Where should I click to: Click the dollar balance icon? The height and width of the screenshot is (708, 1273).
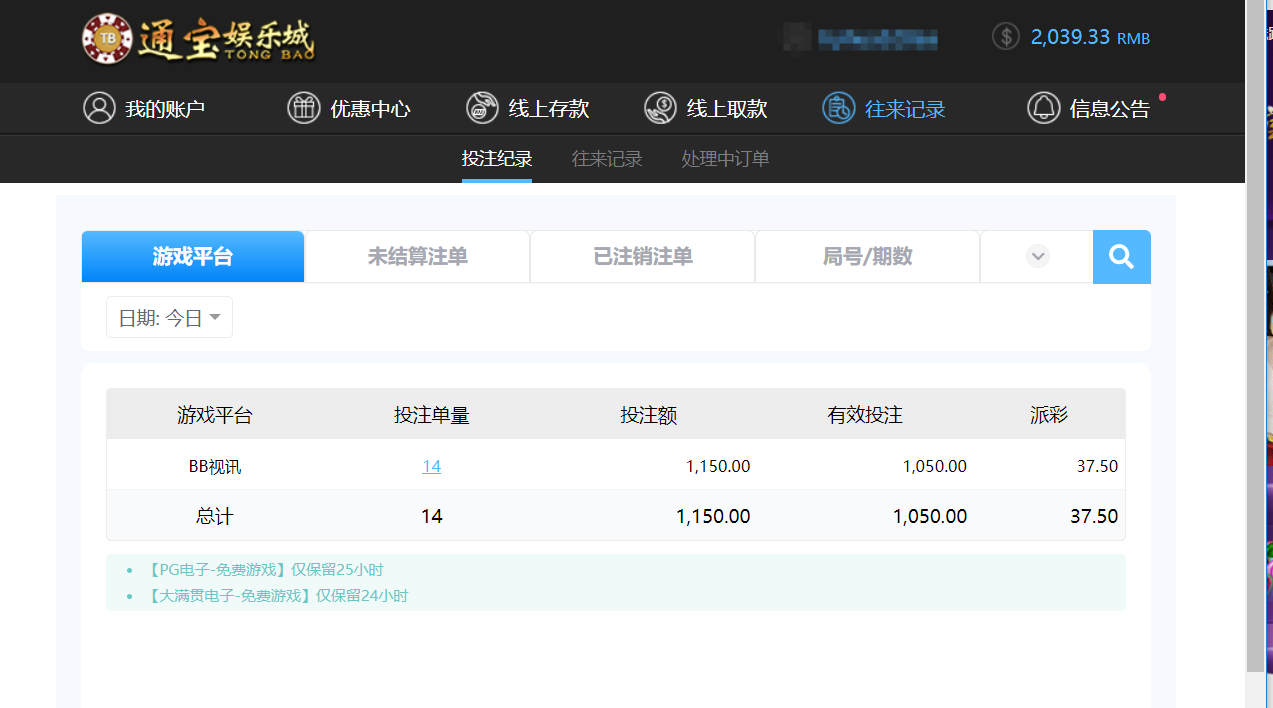tap(1004, 36)
